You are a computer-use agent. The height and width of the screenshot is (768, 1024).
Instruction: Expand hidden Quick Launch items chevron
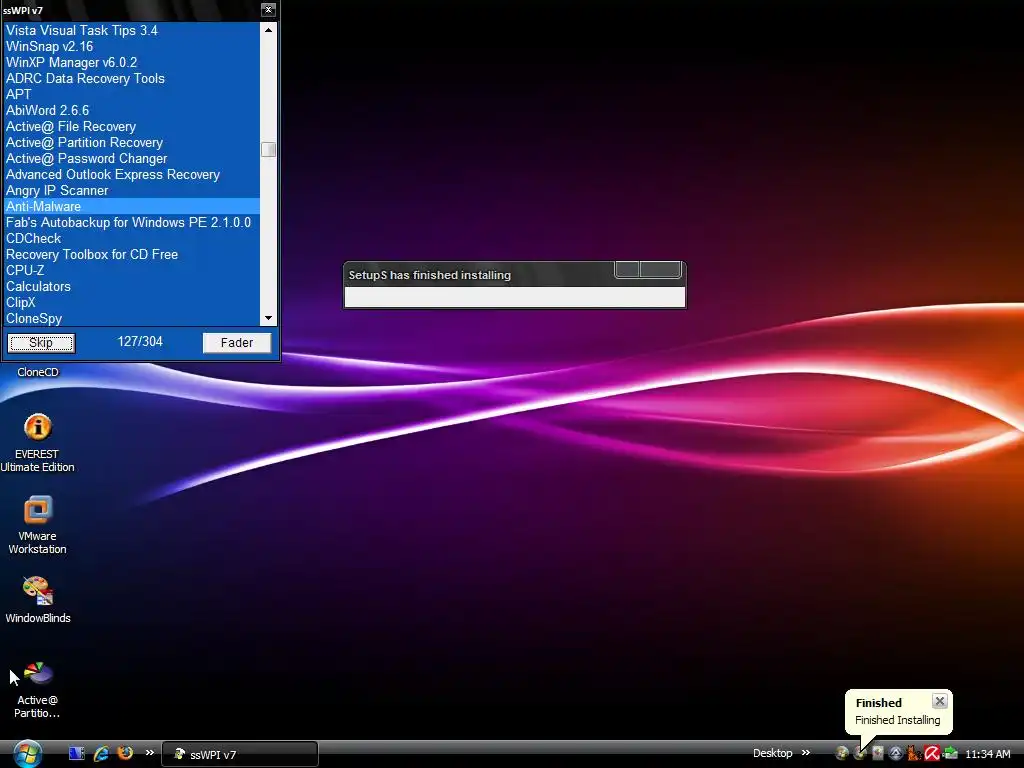click(150, 753)
